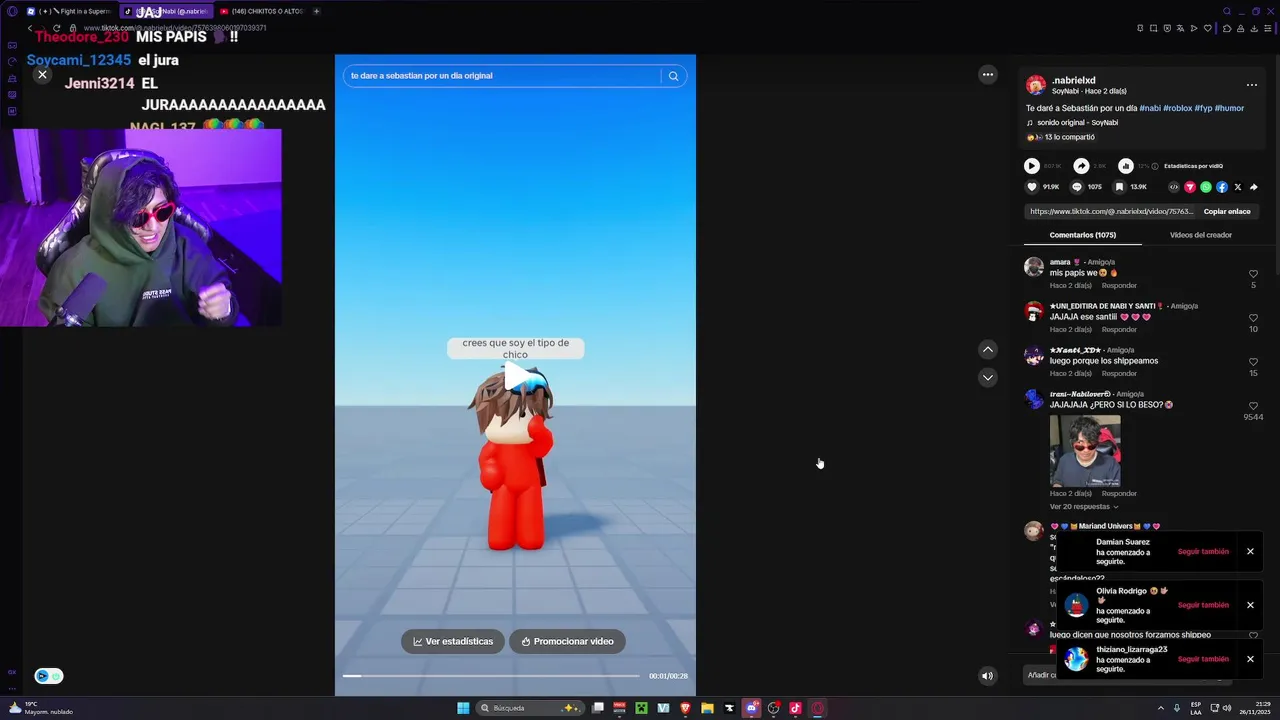1280x720 pixels.
Task: Expand Ver 20 respuestas
Action: 1084,507
